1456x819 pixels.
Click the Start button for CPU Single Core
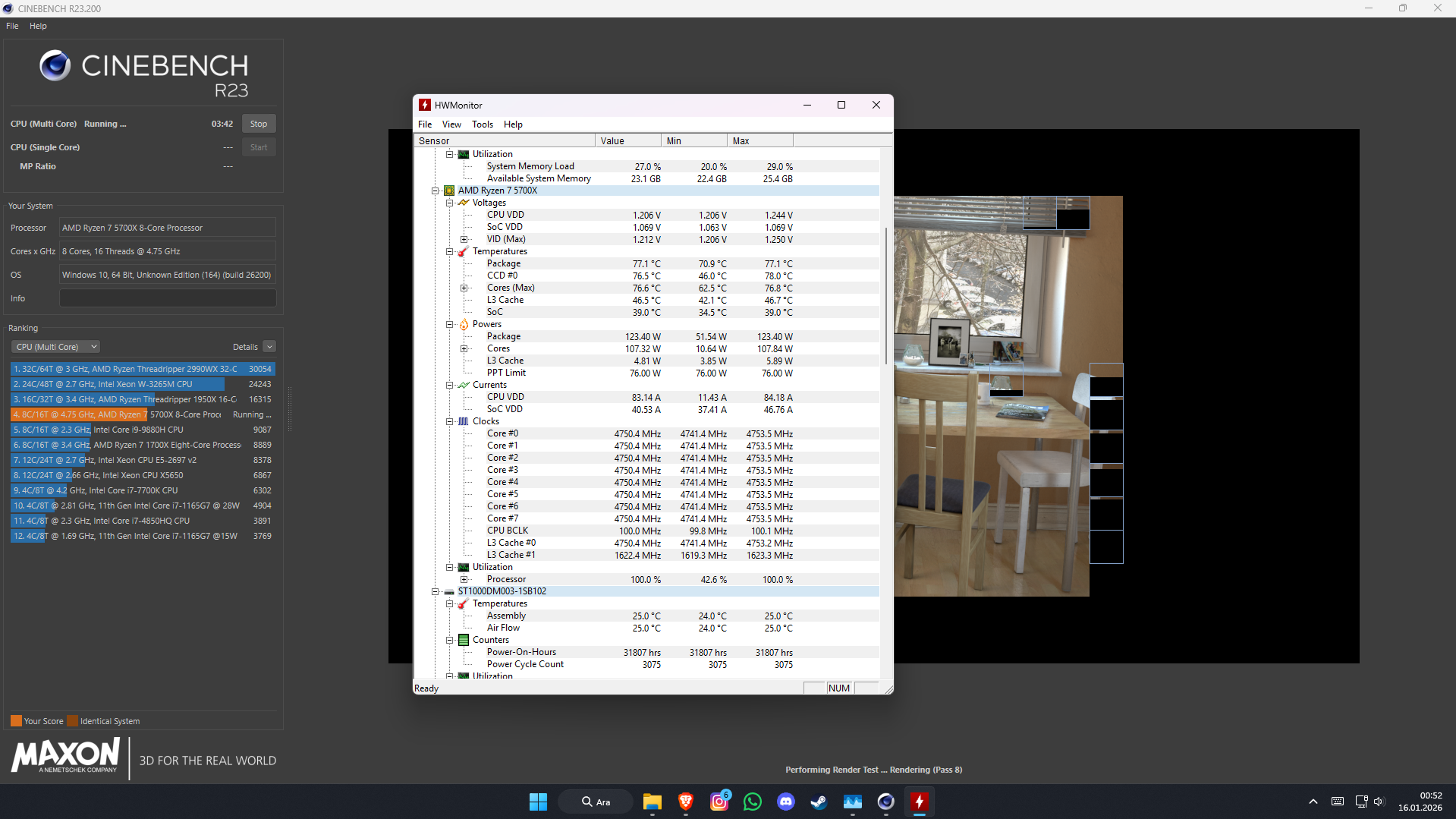point(259,147)
